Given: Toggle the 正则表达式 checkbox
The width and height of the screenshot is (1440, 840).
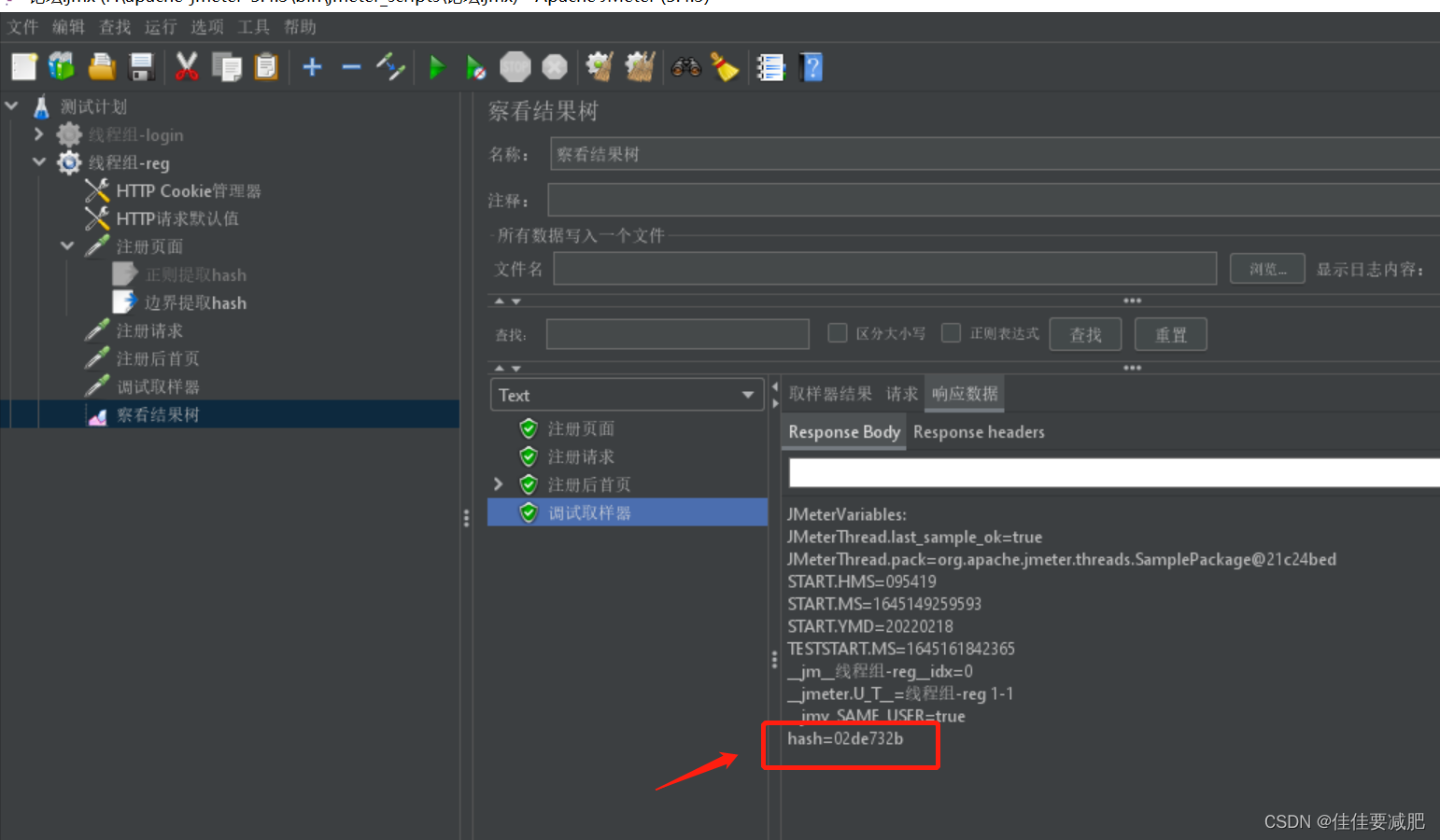Looking at the screenshot, I should tap(951, 333).
